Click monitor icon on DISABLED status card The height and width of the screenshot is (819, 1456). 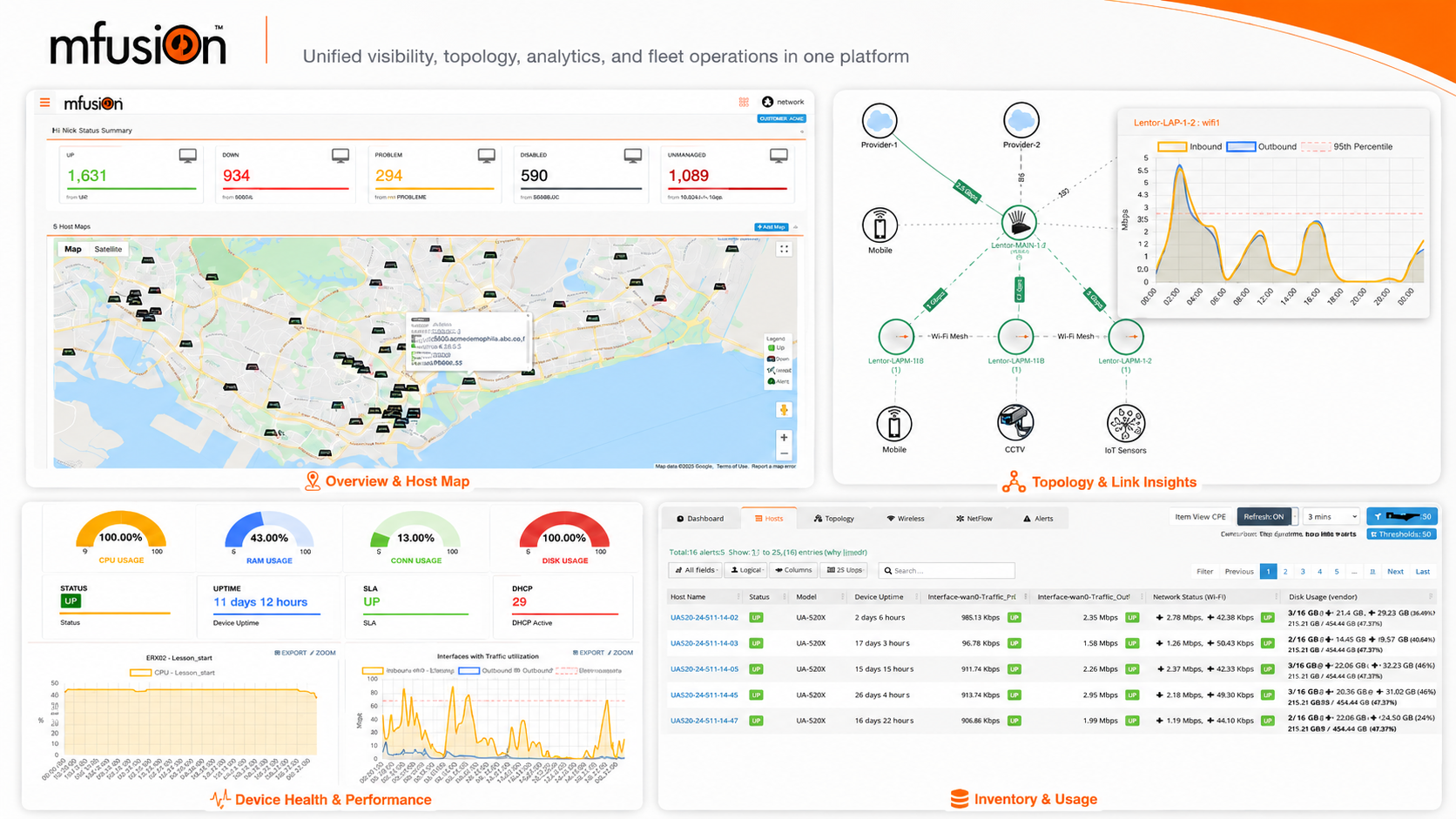(x=633, y=156)
